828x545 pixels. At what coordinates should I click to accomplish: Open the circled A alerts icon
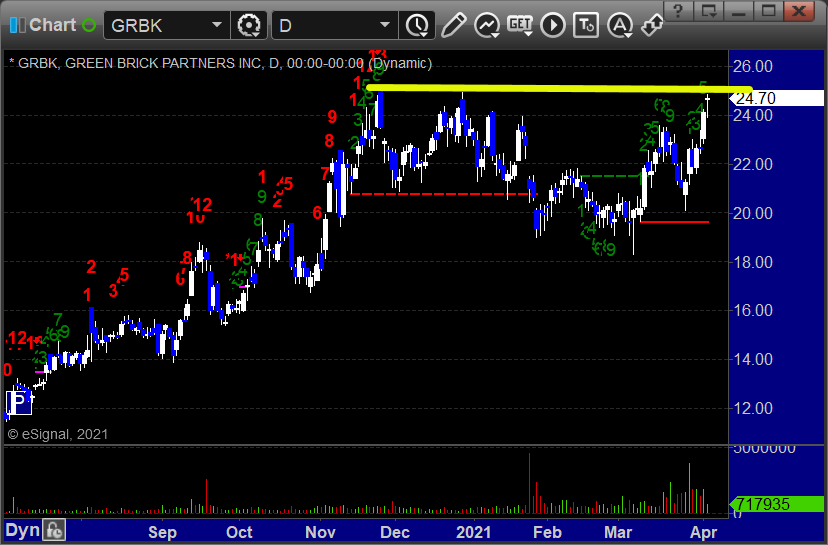pos(619,25)
